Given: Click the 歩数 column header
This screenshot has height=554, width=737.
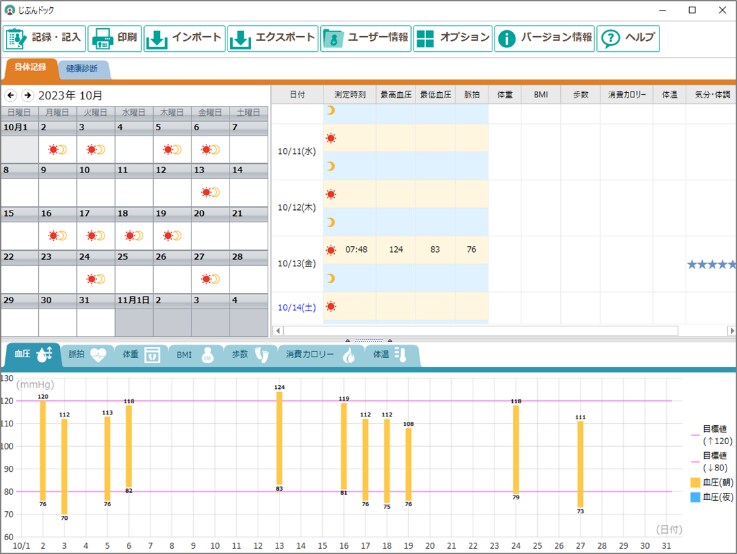Looking at the screenshot, I should coord(580,94).
